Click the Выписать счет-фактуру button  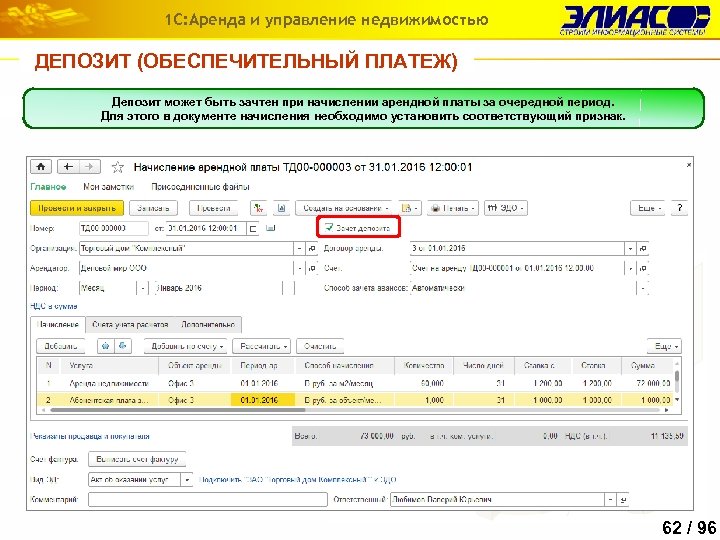137,459
